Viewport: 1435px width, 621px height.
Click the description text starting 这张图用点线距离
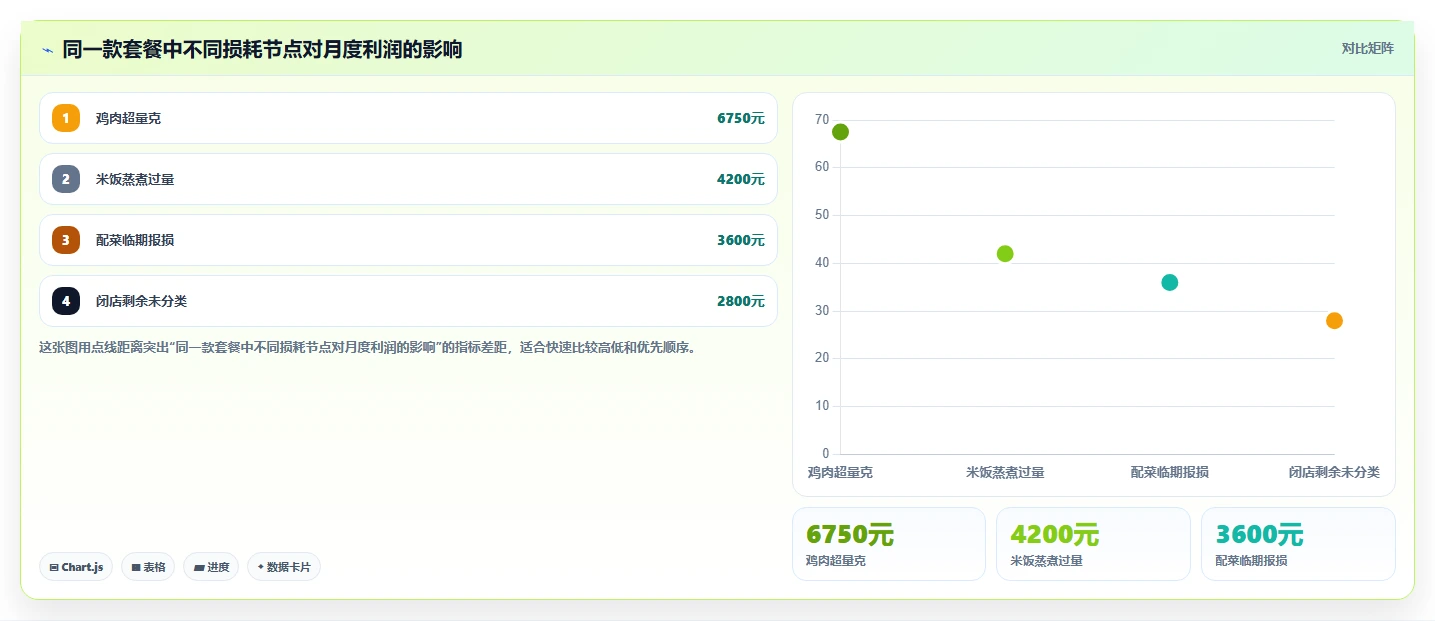click(367, 348)
